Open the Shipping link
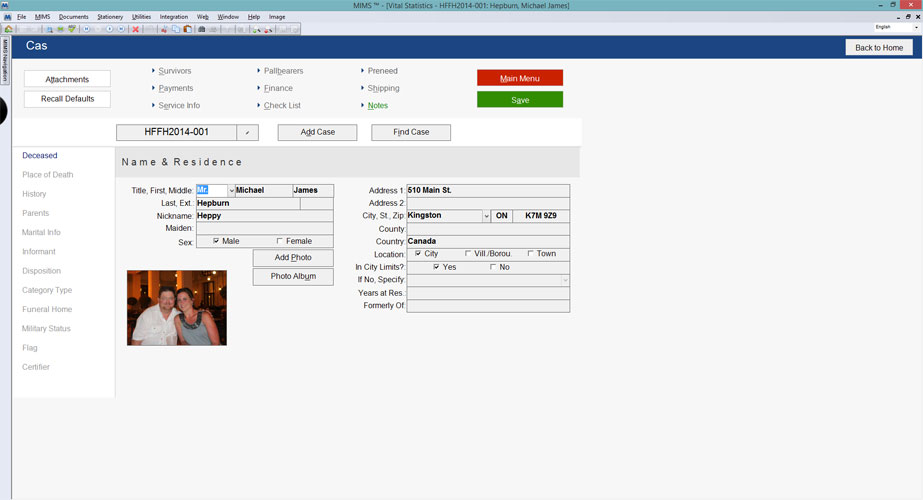The width and height of the screenshot is (923, 500). (383, 88)
